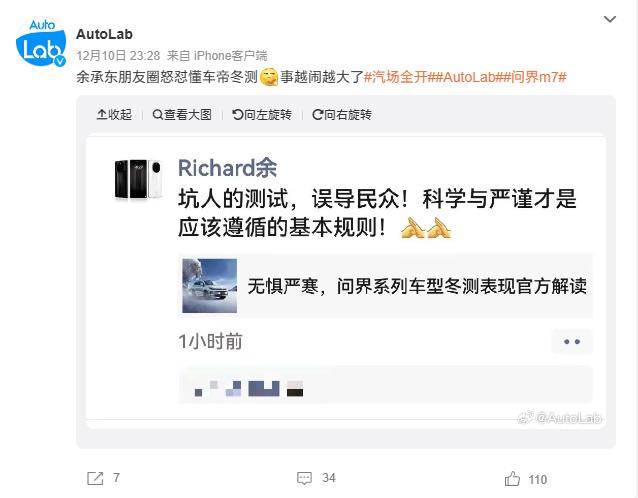638x498 pixels.
Task: Click the 来自 iPhone客户端 source text
Action: coord(217,56)
